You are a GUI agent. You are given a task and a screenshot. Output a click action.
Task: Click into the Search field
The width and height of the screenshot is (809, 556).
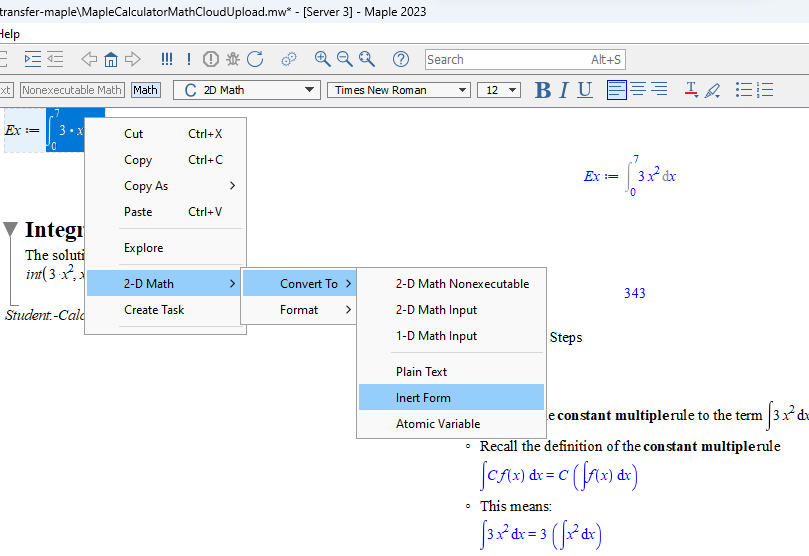click(525, 59)
